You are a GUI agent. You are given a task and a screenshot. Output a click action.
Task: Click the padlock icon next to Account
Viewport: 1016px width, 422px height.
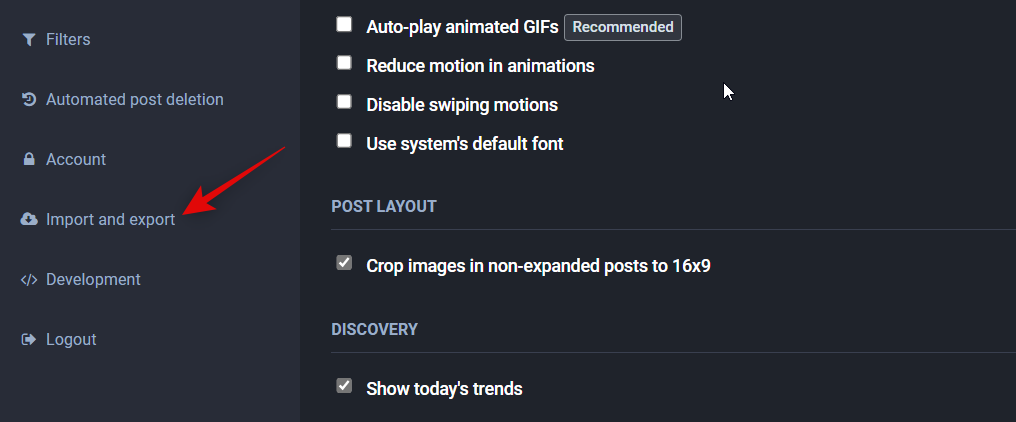point(28,160)
